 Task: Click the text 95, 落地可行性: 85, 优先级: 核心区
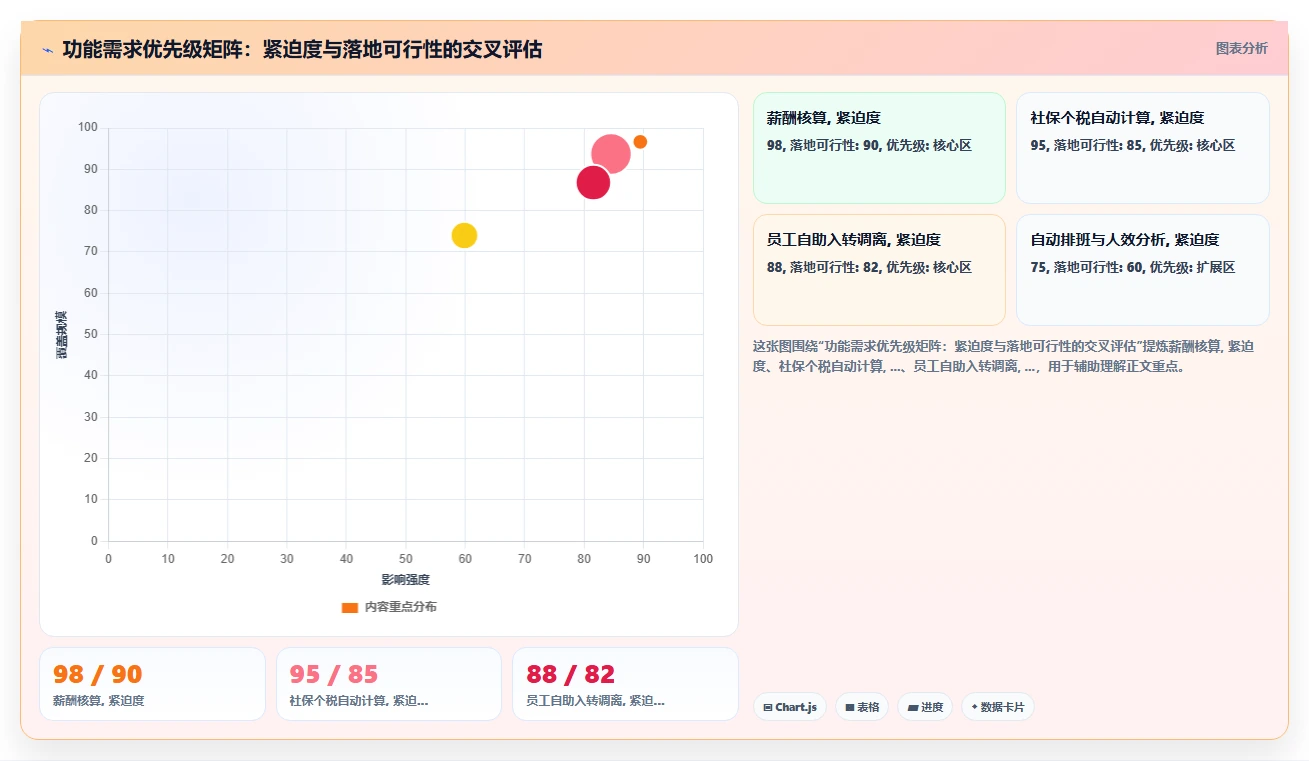pos(1133,146)
